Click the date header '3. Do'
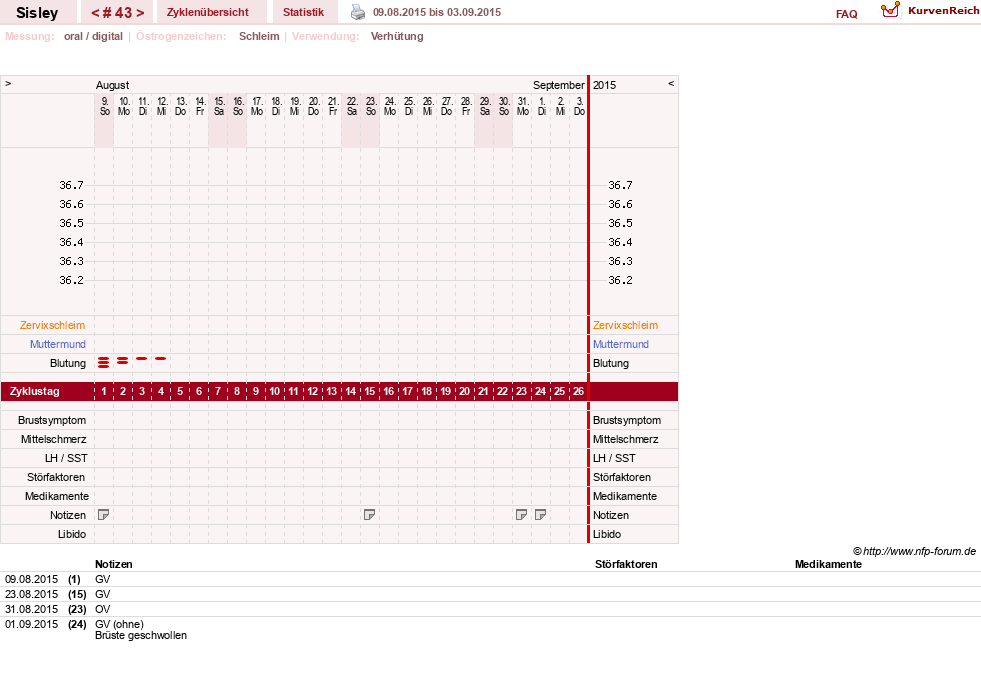Image resolution: width=981 pixels, height=677 pixels. tap(579, 106)
